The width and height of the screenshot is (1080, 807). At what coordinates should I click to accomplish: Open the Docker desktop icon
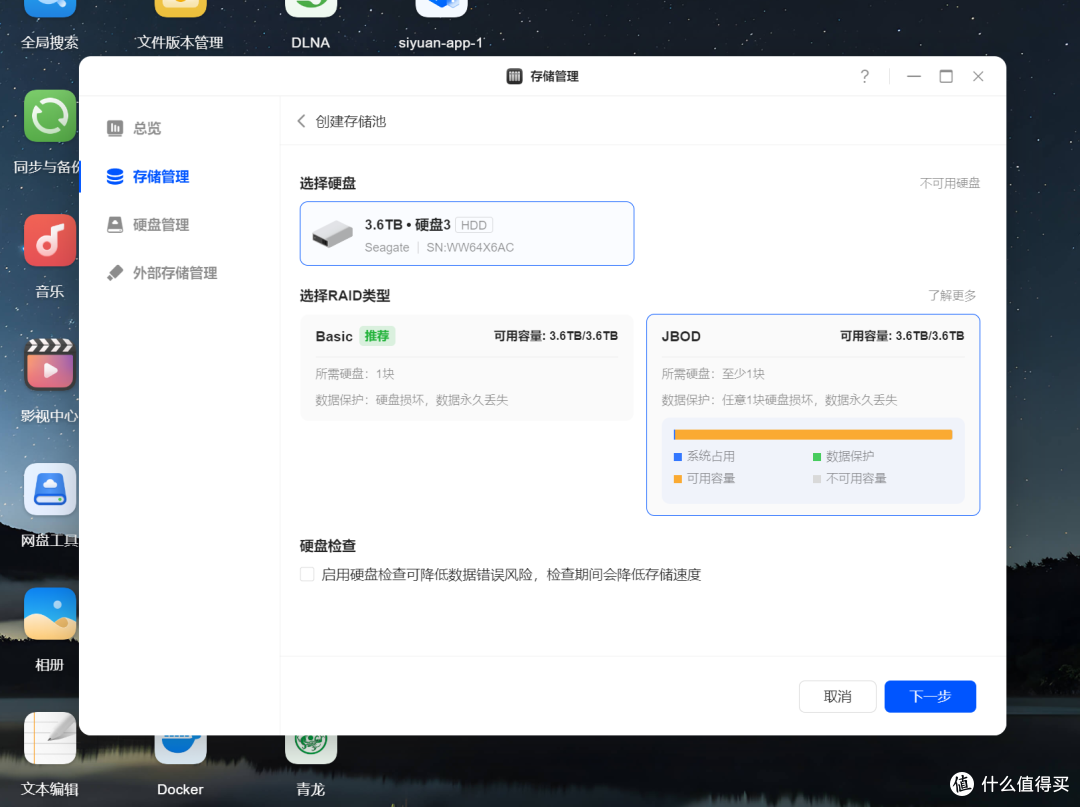click(180, 749)
